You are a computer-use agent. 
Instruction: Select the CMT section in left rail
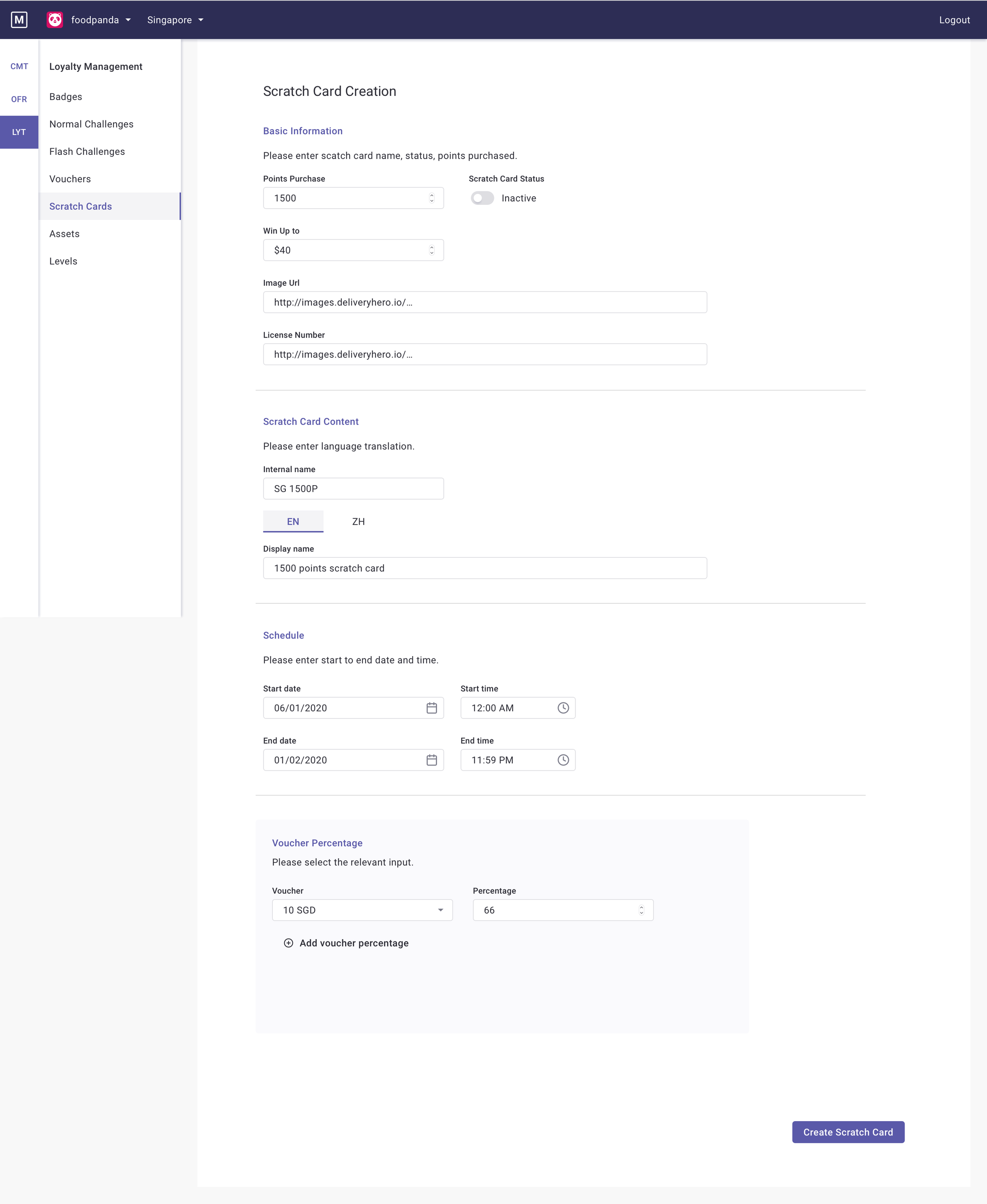point(19,66)
